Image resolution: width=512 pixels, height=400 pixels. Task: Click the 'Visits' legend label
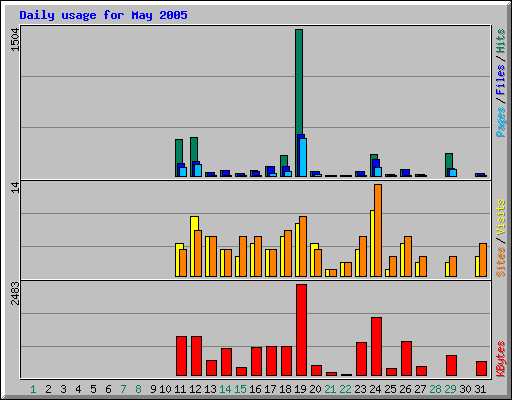[500, 218]
